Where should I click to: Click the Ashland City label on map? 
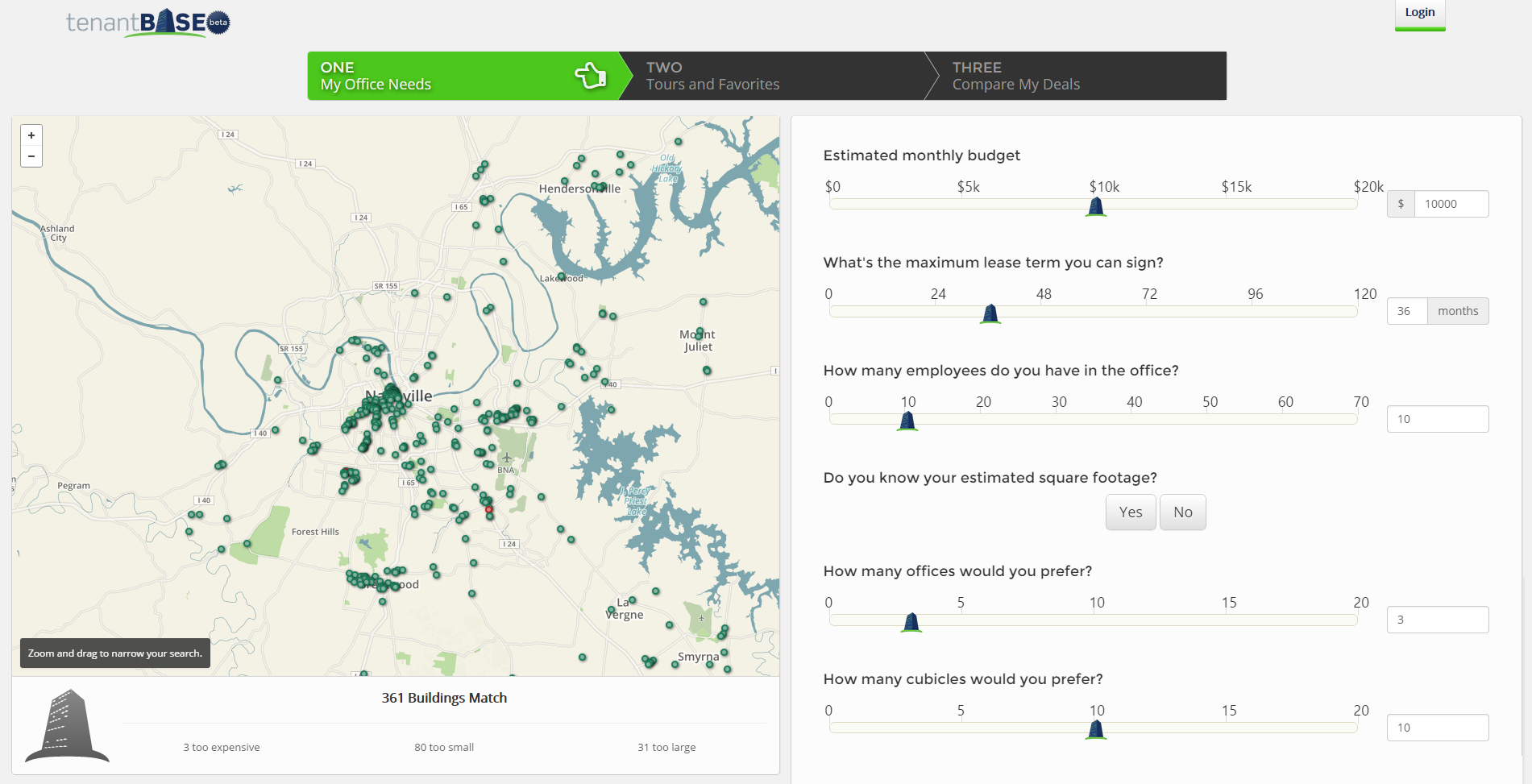coord(57,234)
